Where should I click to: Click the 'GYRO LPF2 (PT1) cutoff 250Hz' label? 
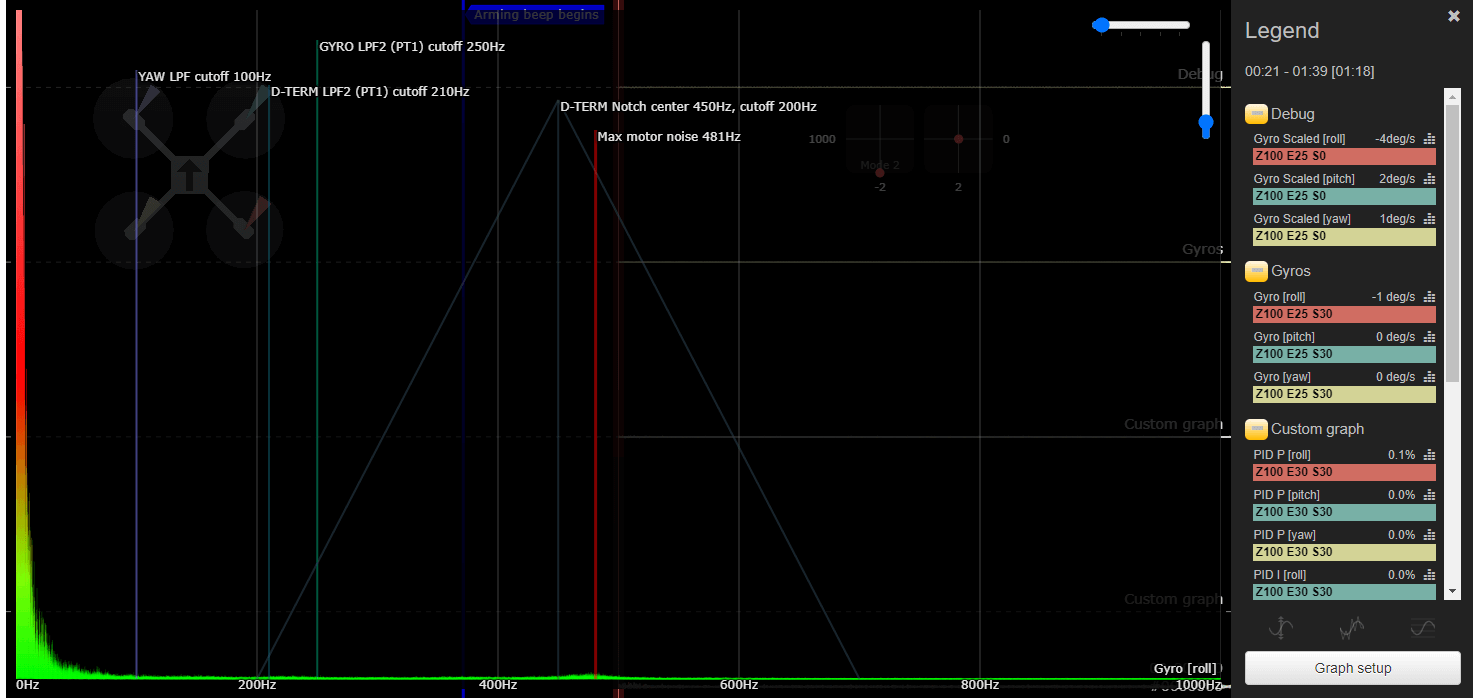412,46
